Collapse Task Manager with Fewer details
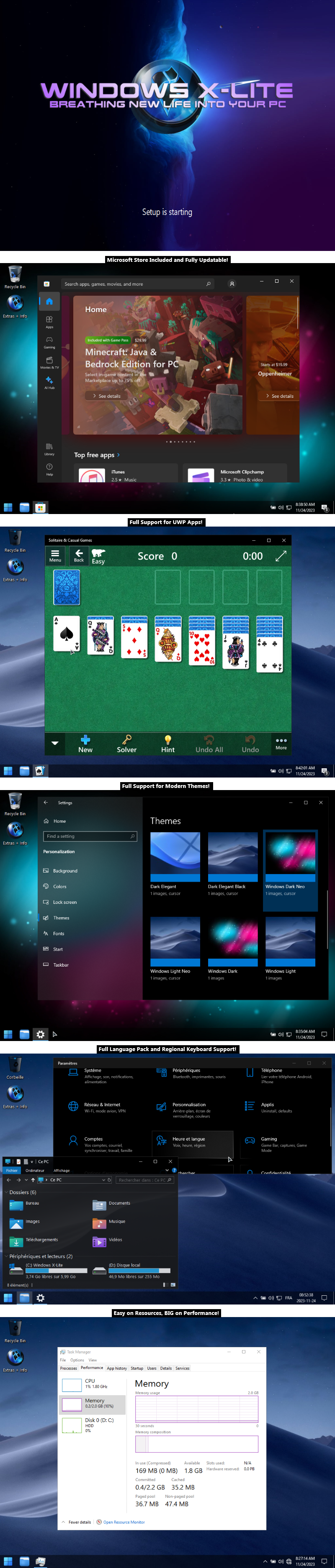 [x=76, y=1522]
